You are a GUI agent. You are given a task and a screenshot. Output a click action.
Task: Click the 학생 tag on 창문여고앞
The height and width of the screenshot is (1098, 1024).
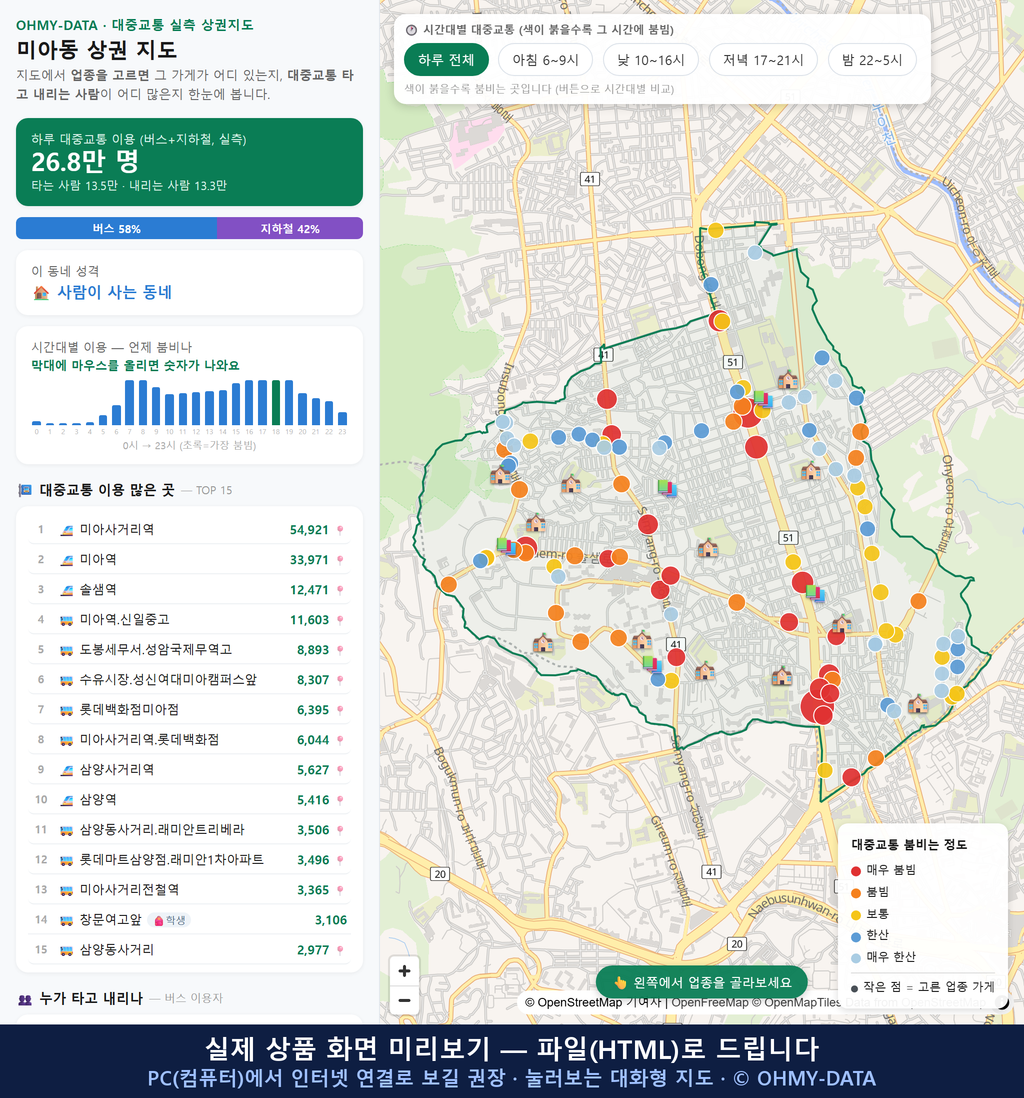point(170,920)
